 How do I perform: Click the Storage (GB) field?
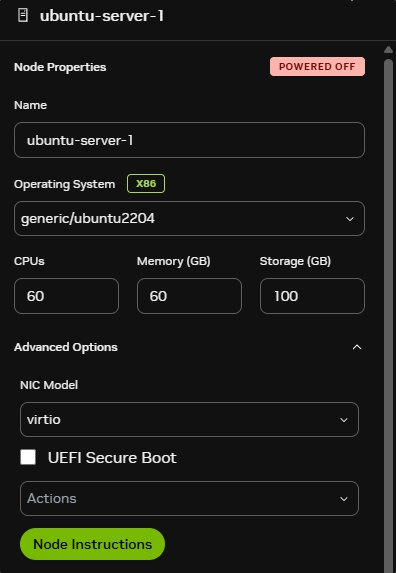(x=312, y=296)
